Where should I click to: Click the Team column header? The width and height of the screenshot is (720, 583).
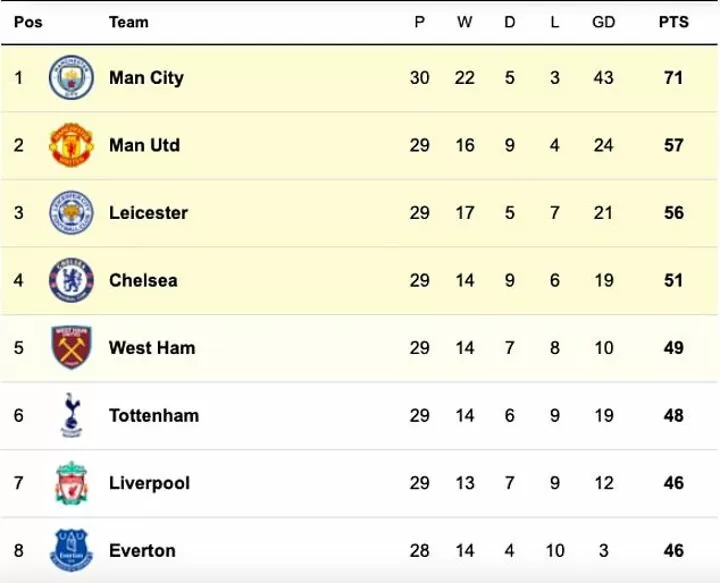129,22
